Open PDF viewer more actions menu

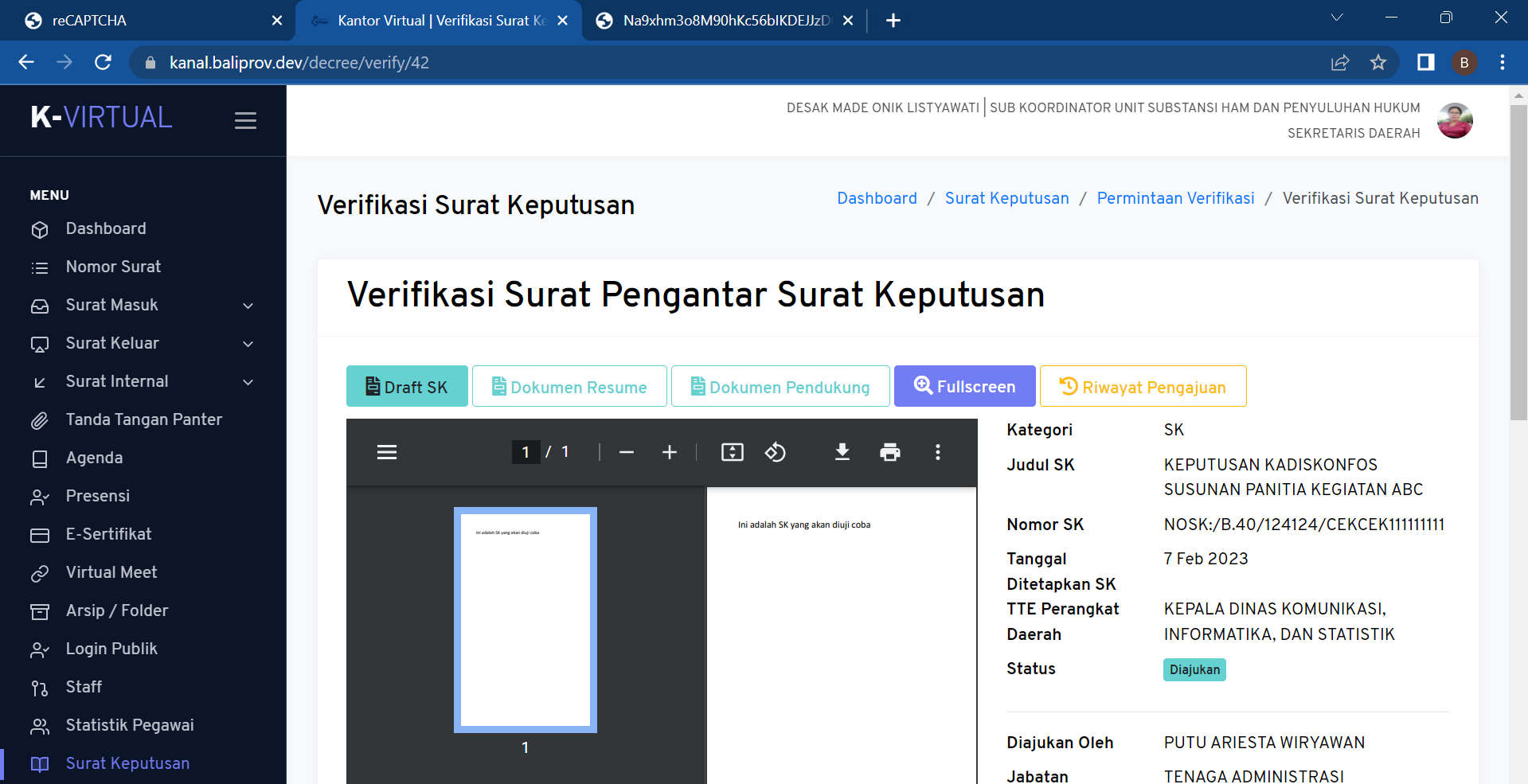click(937, 452)
